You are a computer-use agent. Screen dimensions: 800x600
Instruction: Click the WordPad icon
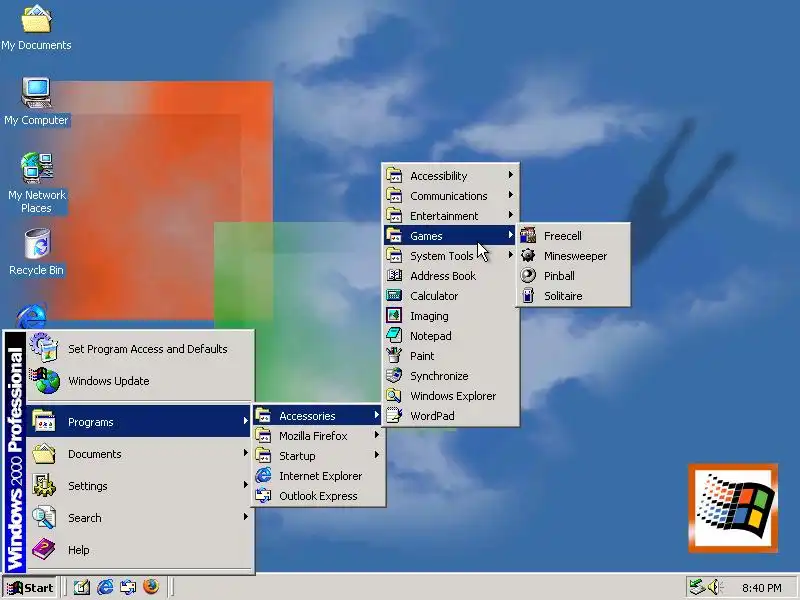pos(394,416)
